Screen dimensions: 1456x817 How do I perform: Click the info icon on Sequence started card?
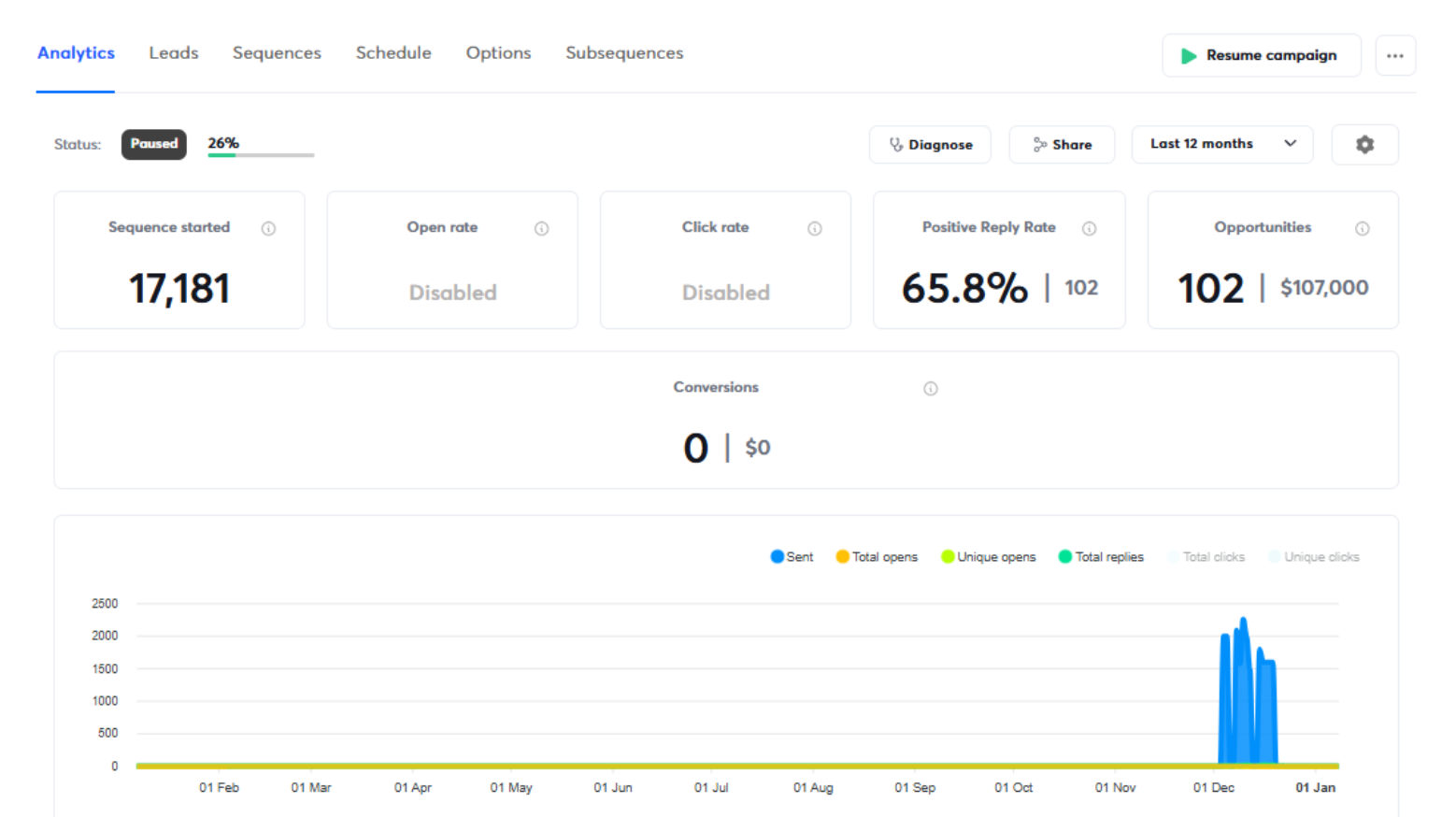[269, 227]
